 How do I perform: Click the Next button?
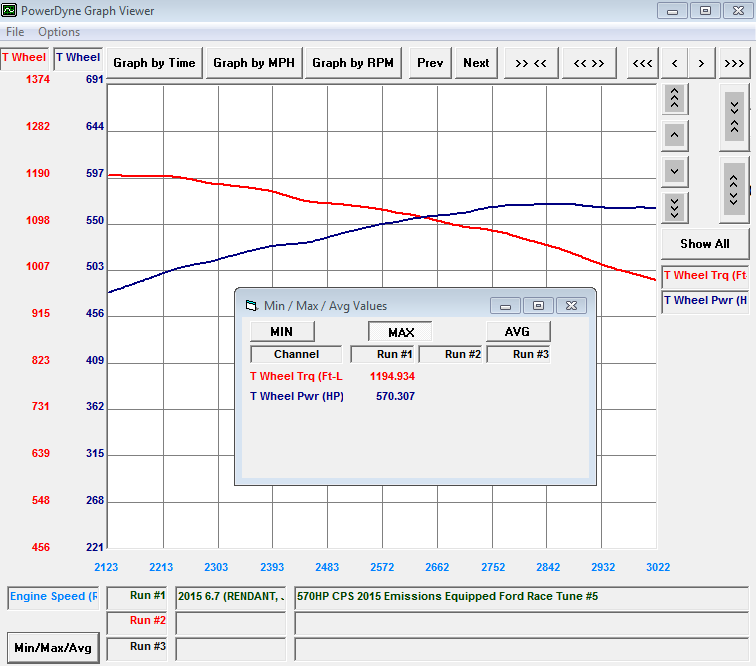(476, 63)
